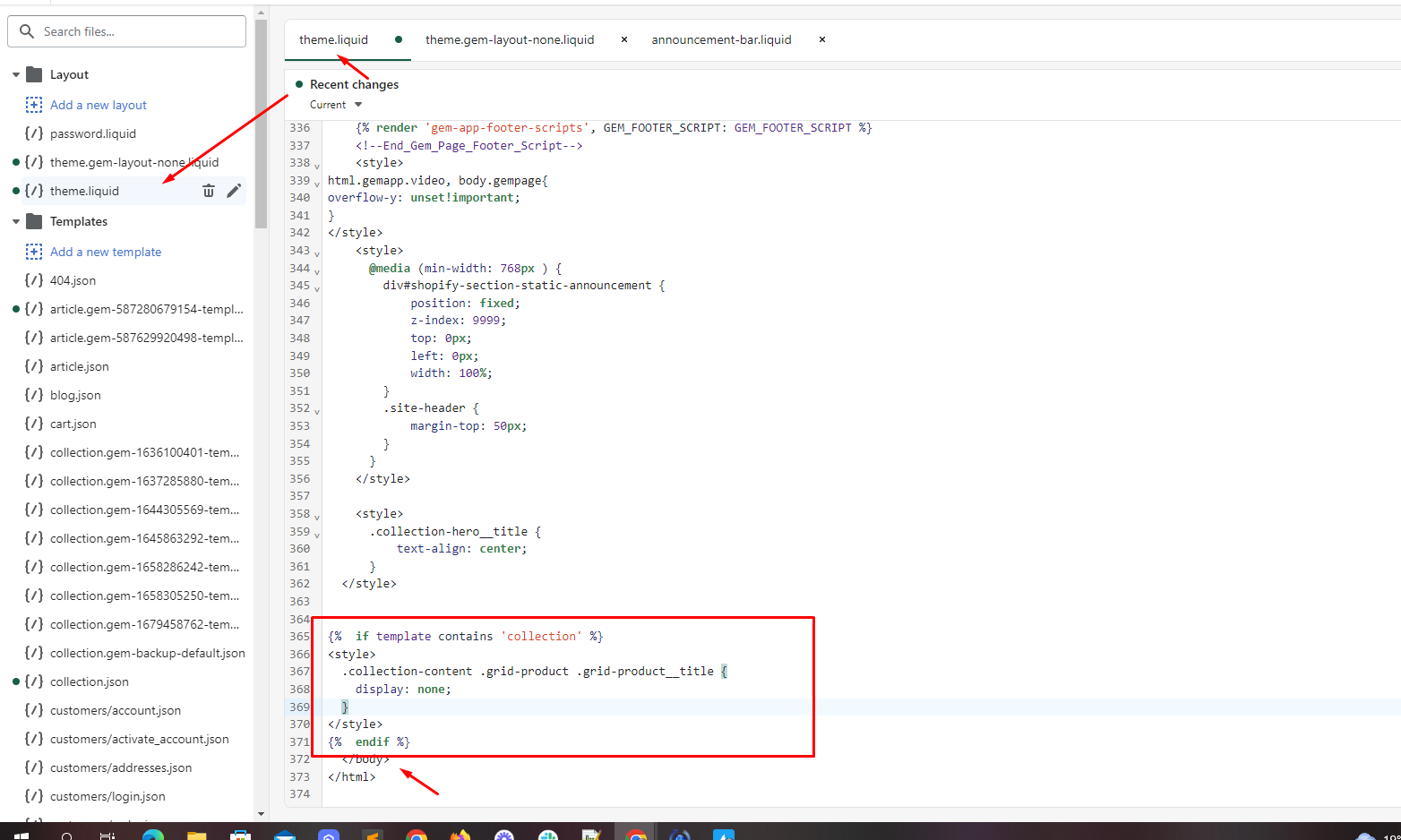Image resolution: width=1401 pixels, height=840 pixels.
Task: Open password.liquid in the file list
Action: point(93,133)
